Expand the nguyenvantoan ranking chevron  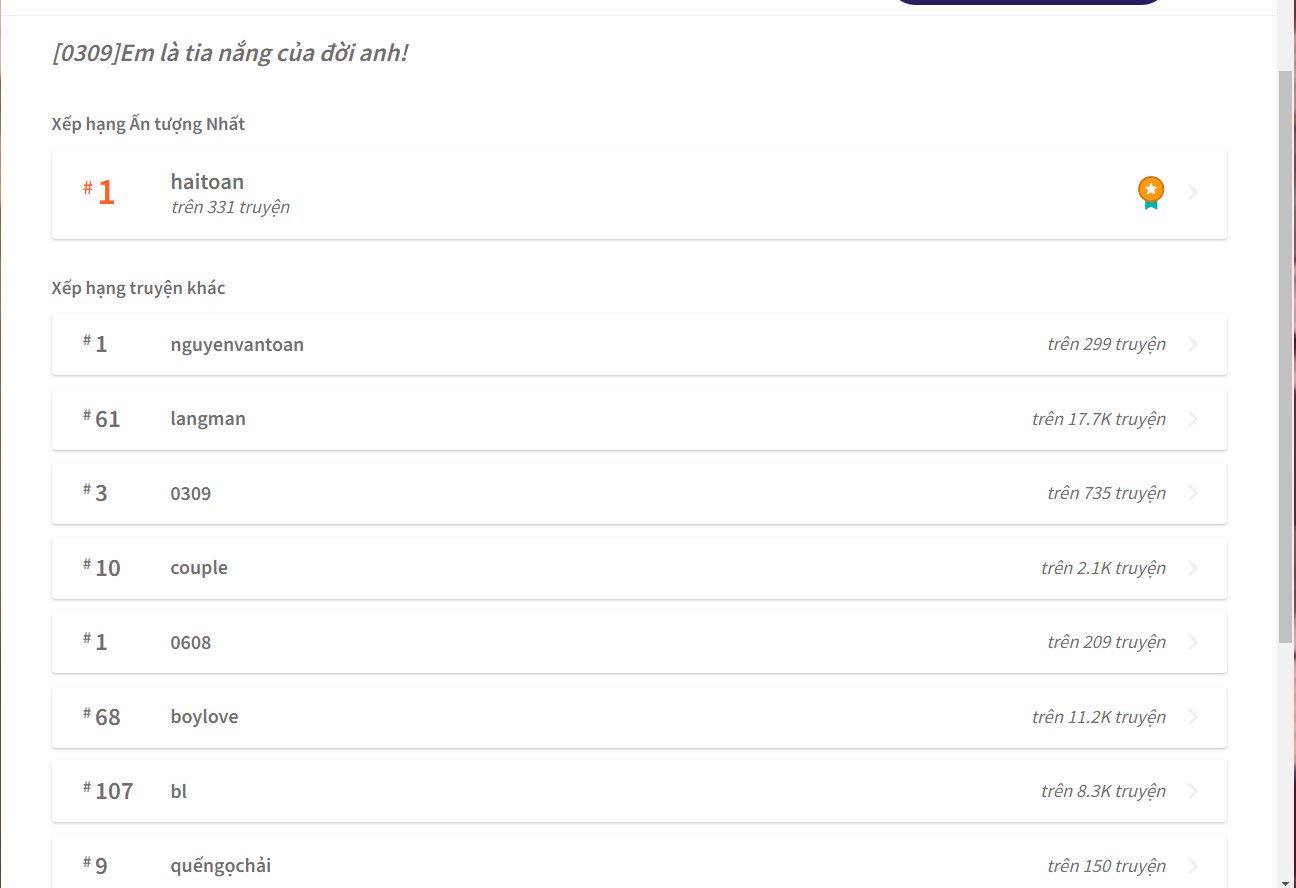[x=1192, y=344]
